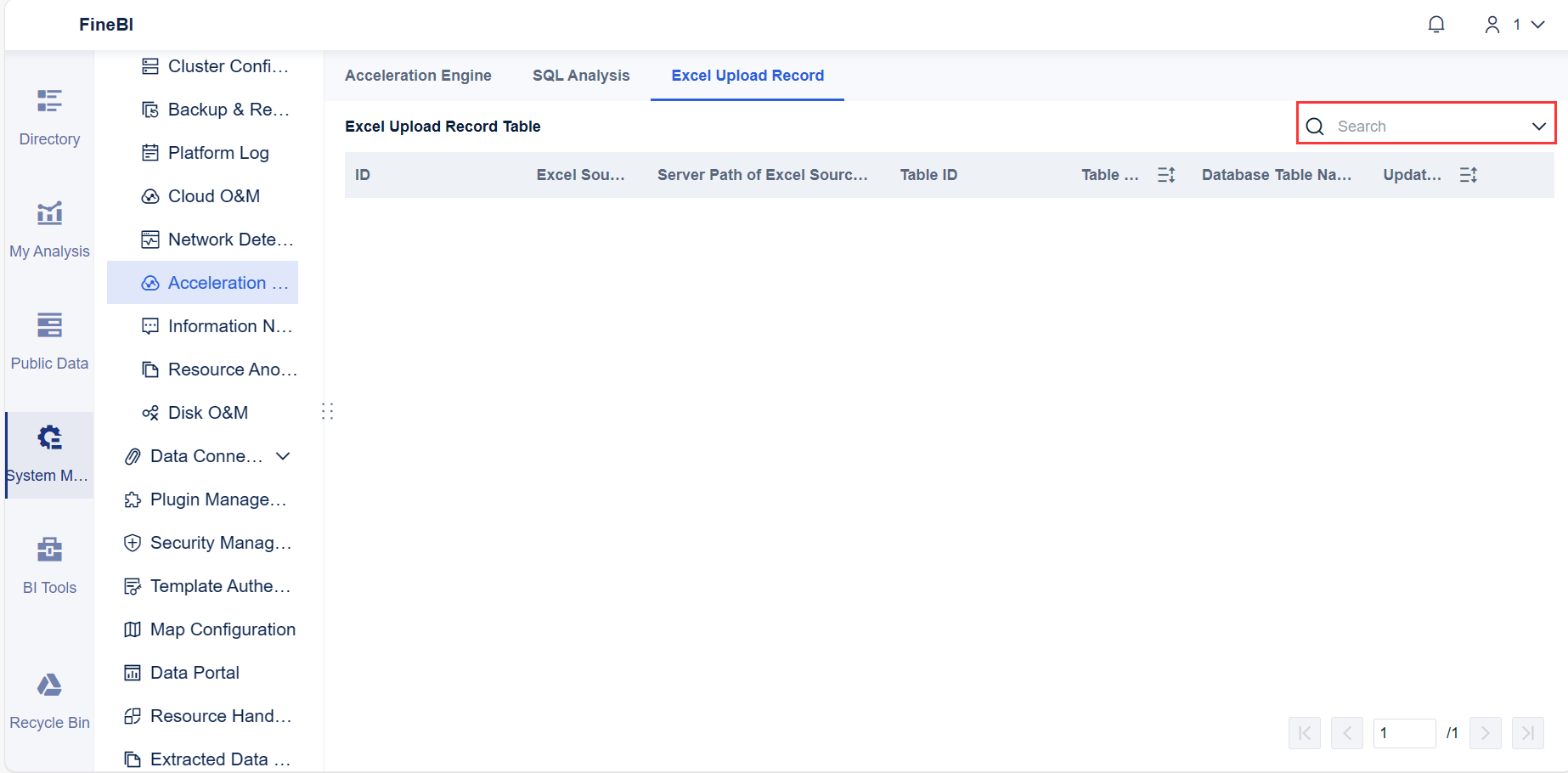Switch to the SQL Analysis tab

pyautogui.click(x=581, y=76)
